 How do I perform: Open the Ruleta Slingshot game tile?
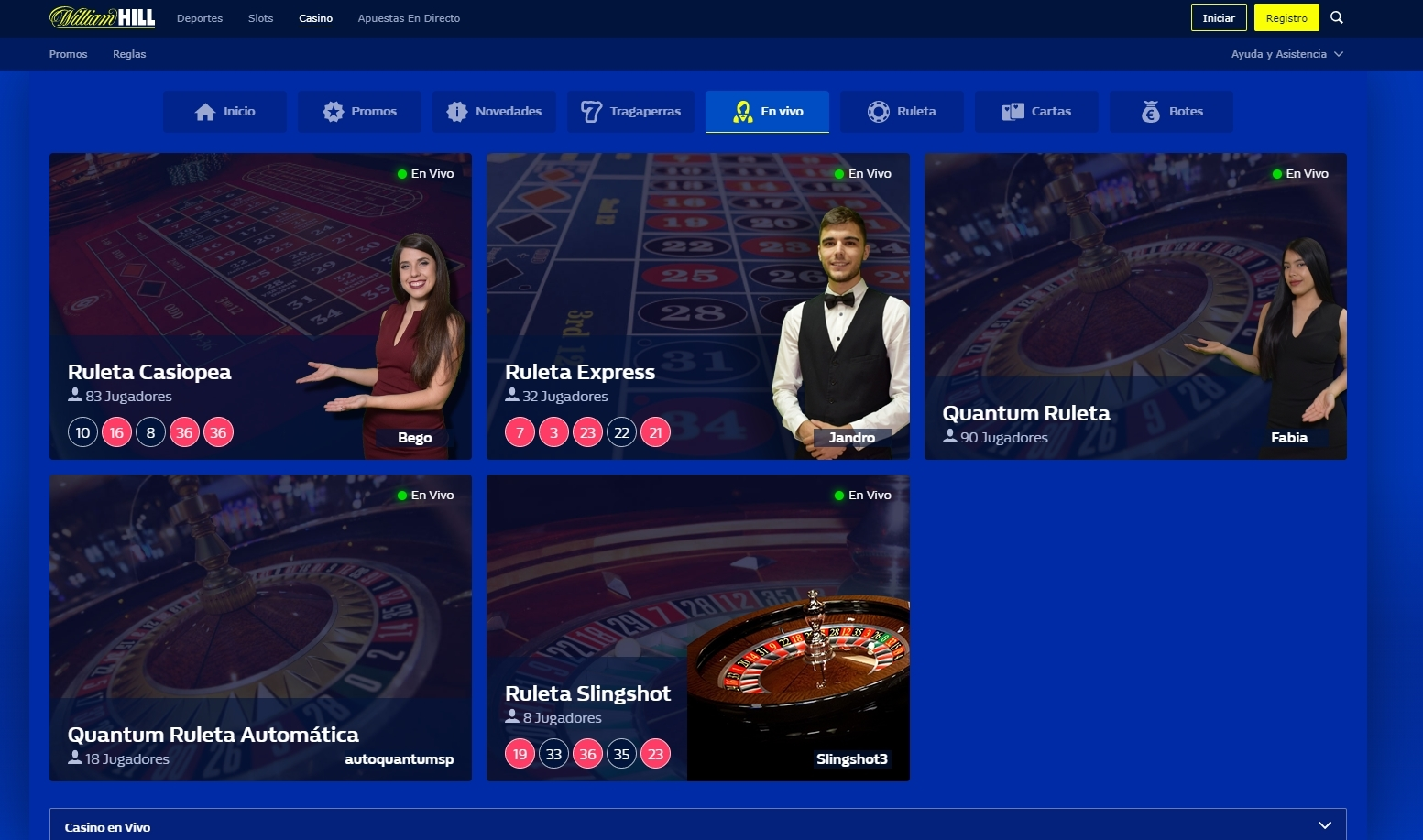(x=697, y=627)
